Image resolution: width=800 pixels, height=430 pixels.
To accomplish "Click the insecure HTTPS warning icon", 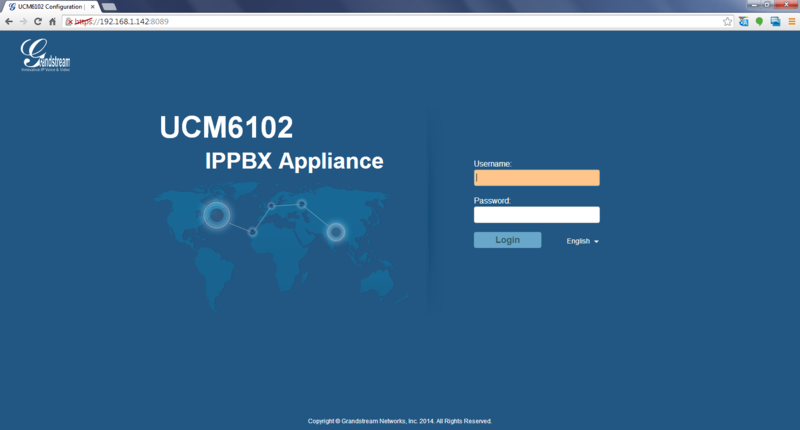I will (69, 21).
